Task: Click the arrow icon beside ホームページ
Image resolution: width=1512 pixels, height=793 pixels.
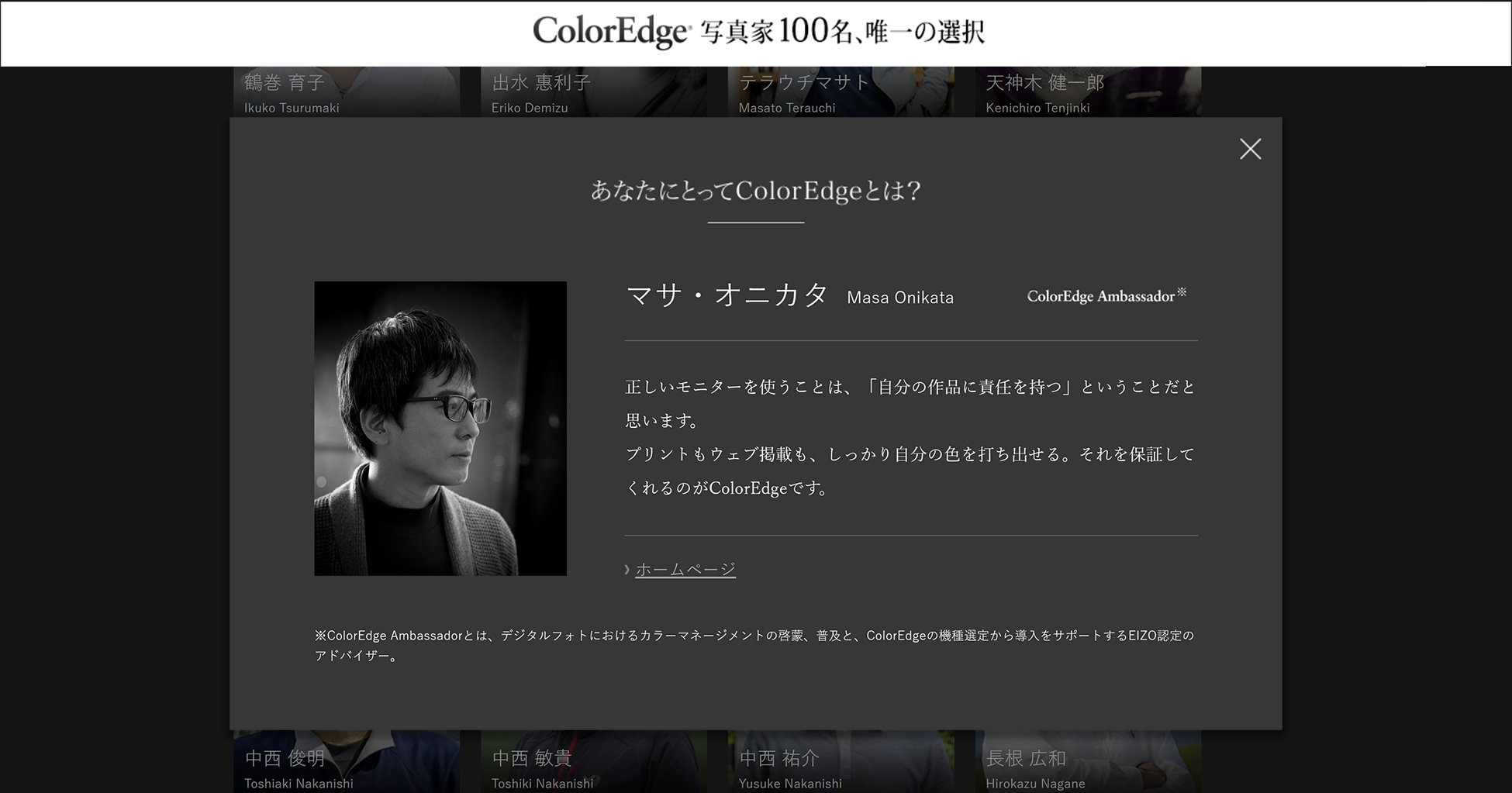Action: pyautogui.click(x=627, y=570)
